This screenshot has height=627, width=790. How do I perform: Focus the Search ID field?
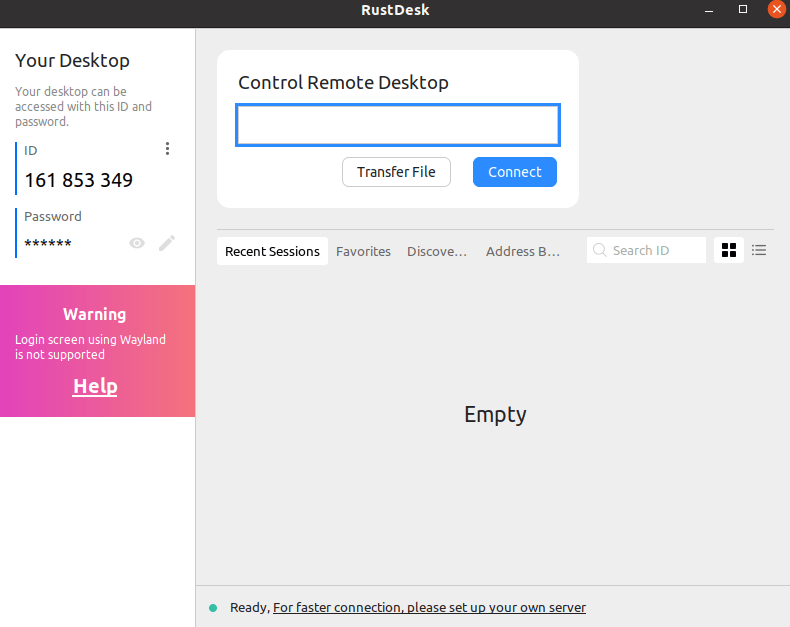tap(646, 250)
